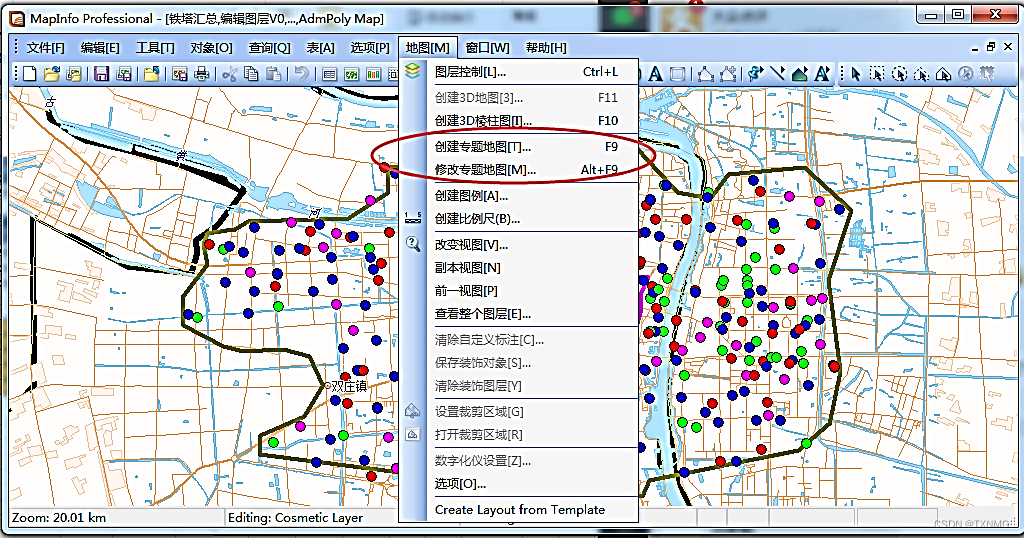Close the open 地图[M] menu
Image resolution: width=1024 pixels, height=538 pixels.
pos(428,48)
